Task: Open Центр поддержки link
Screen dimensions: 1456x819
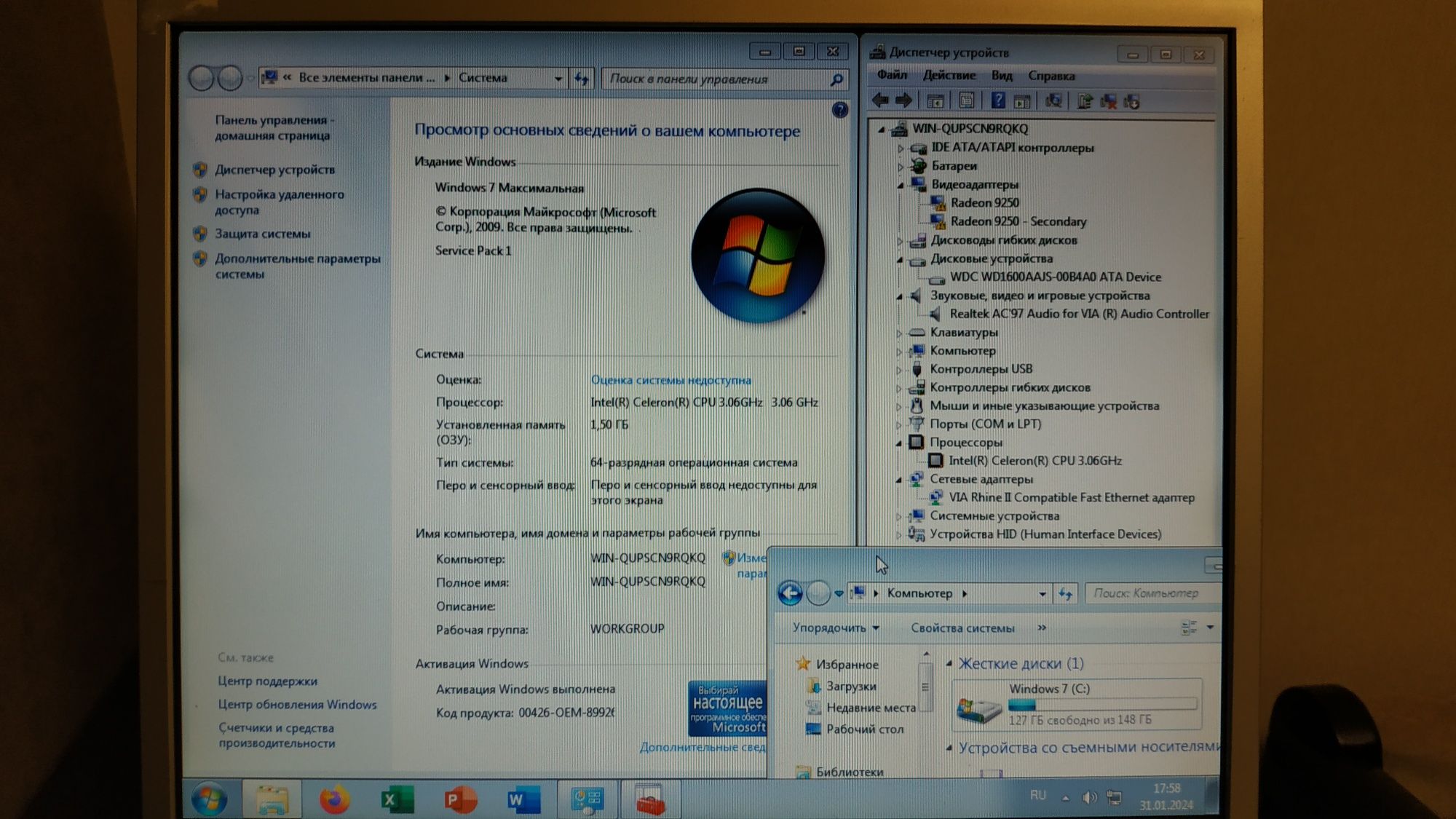Action: click(x=267, y=681)
